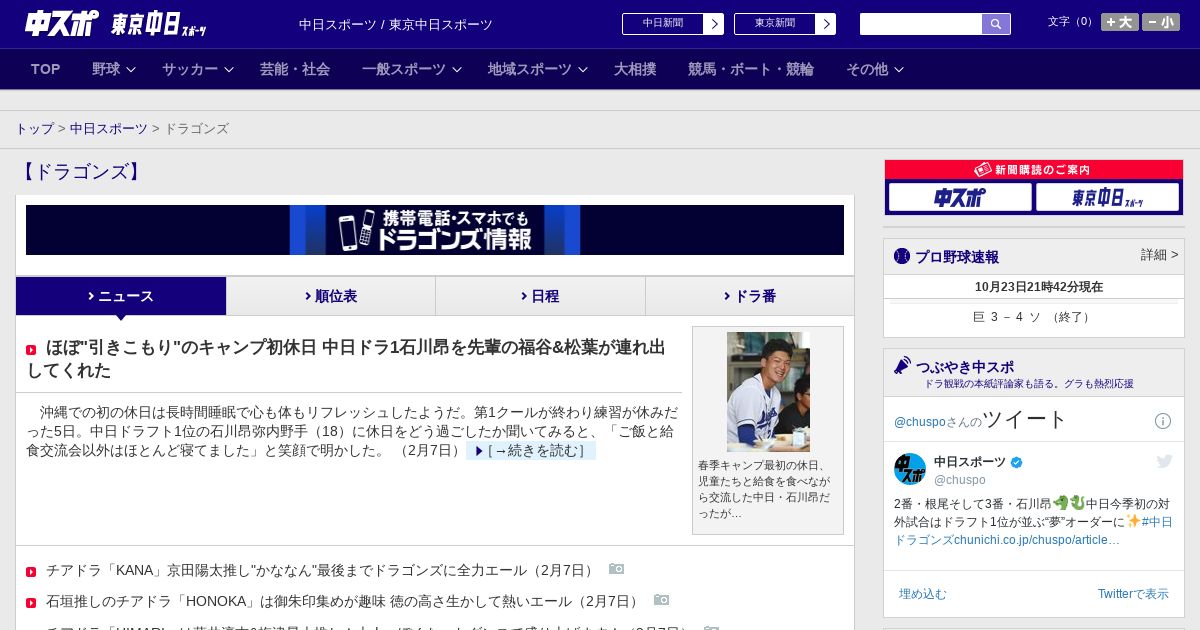The height and width of the screenshot is (630, 1200).
Task: Click 埋め込む embed link
Action: pos(922,594)
